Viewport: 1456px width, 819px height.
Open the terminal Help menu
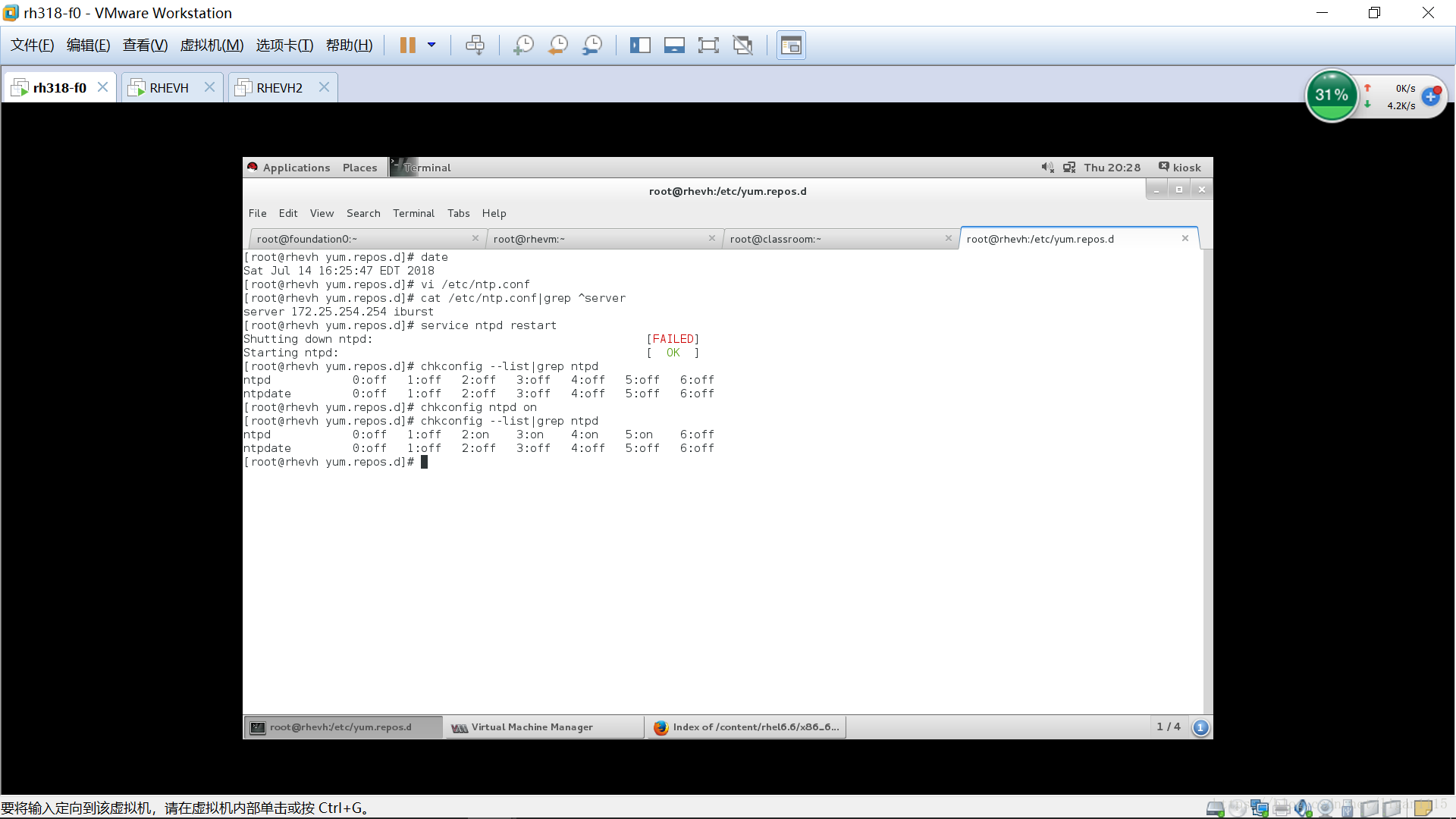[494, 213]
